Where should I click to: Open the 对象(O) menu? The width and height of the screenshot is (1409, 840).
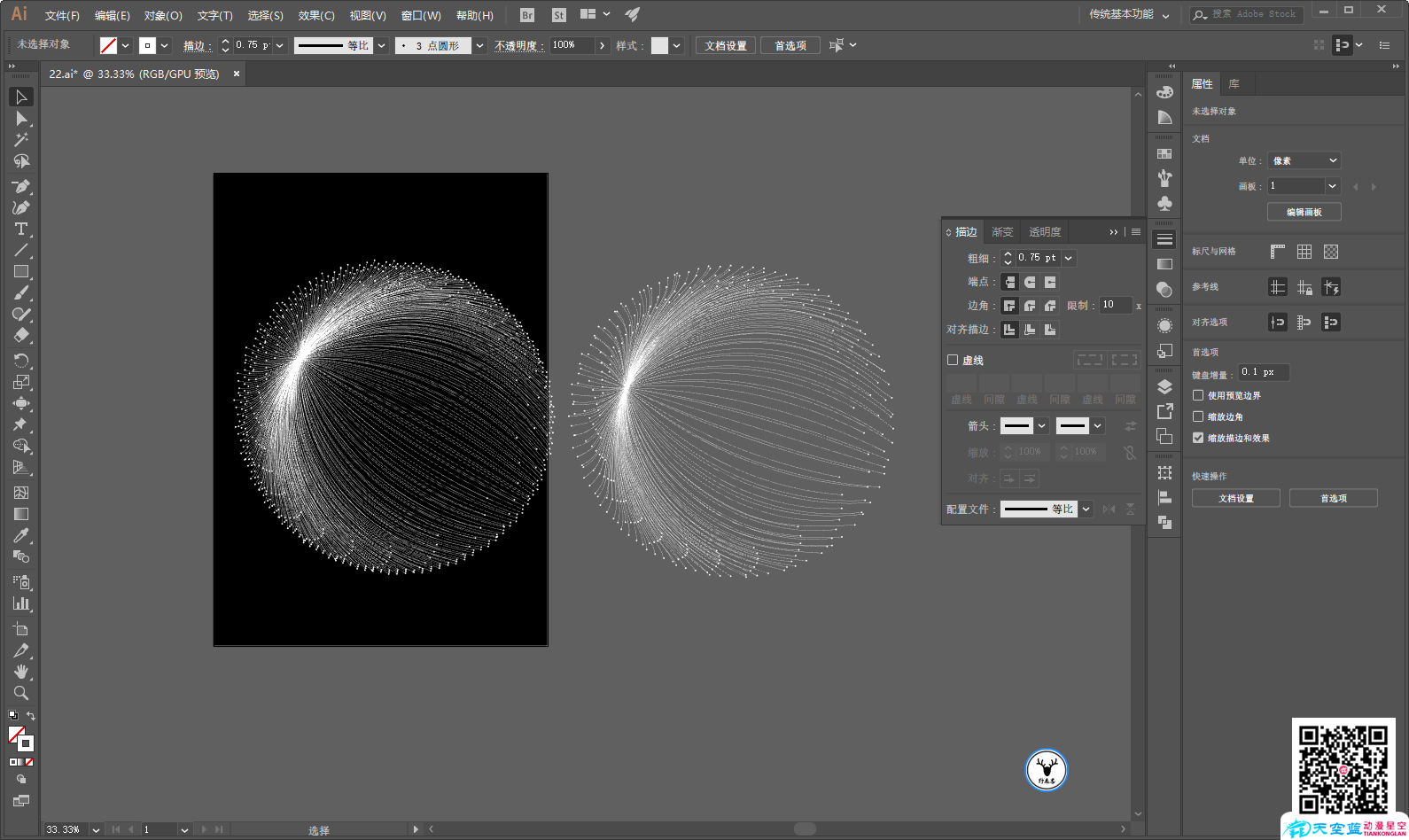[163, 15]
